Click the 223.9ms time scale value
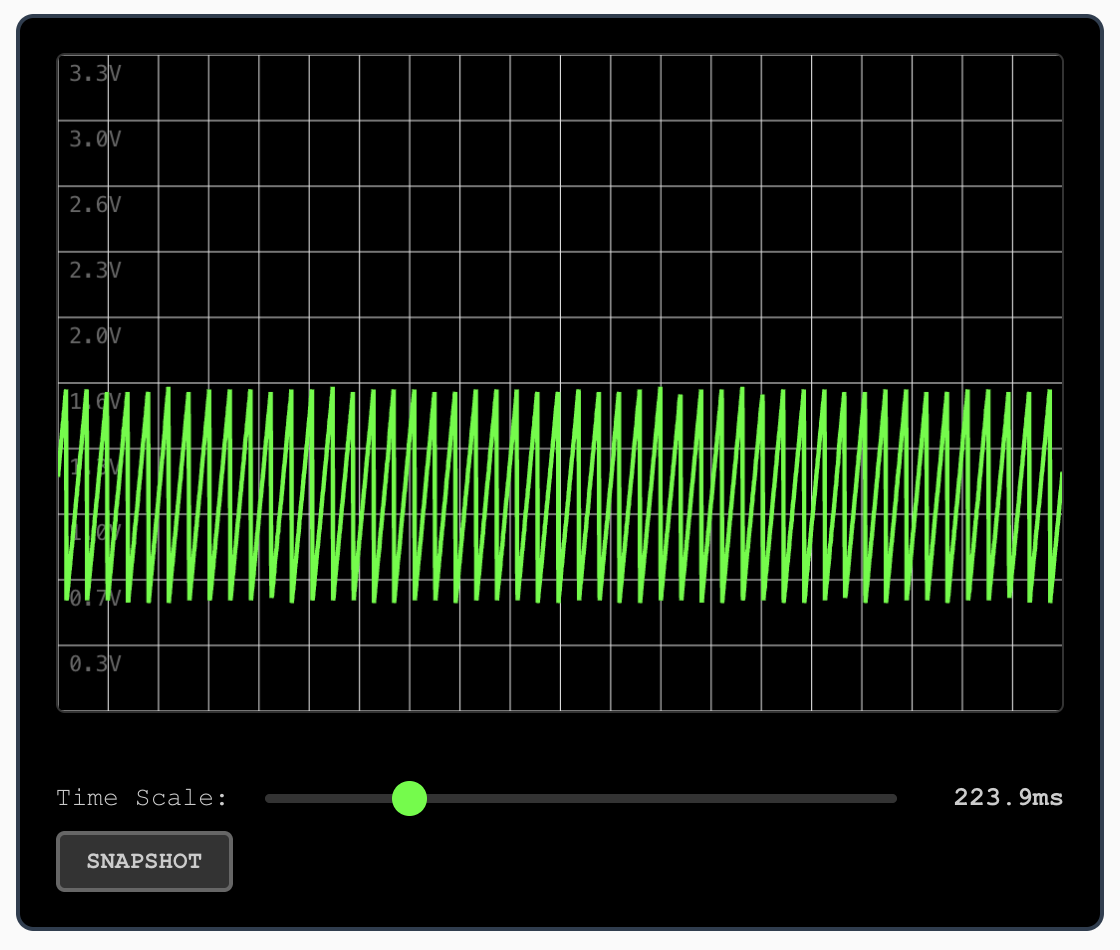This screenshot has height=950, width=1120. click(x=1008, y=797)
